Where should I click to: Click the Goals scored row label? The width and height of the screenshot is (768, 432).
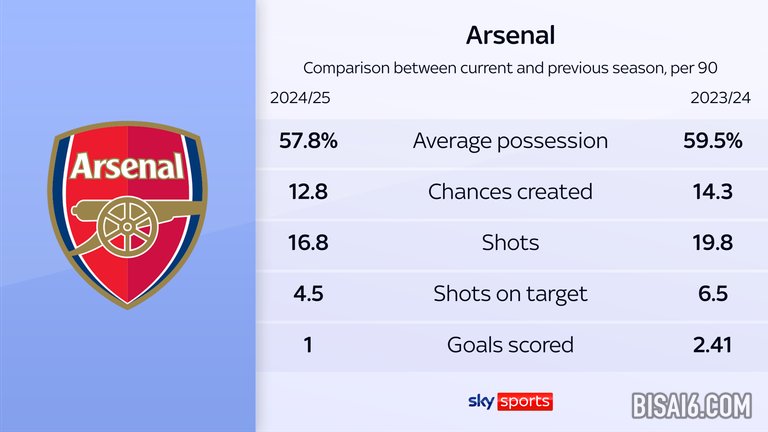(510, 345)
